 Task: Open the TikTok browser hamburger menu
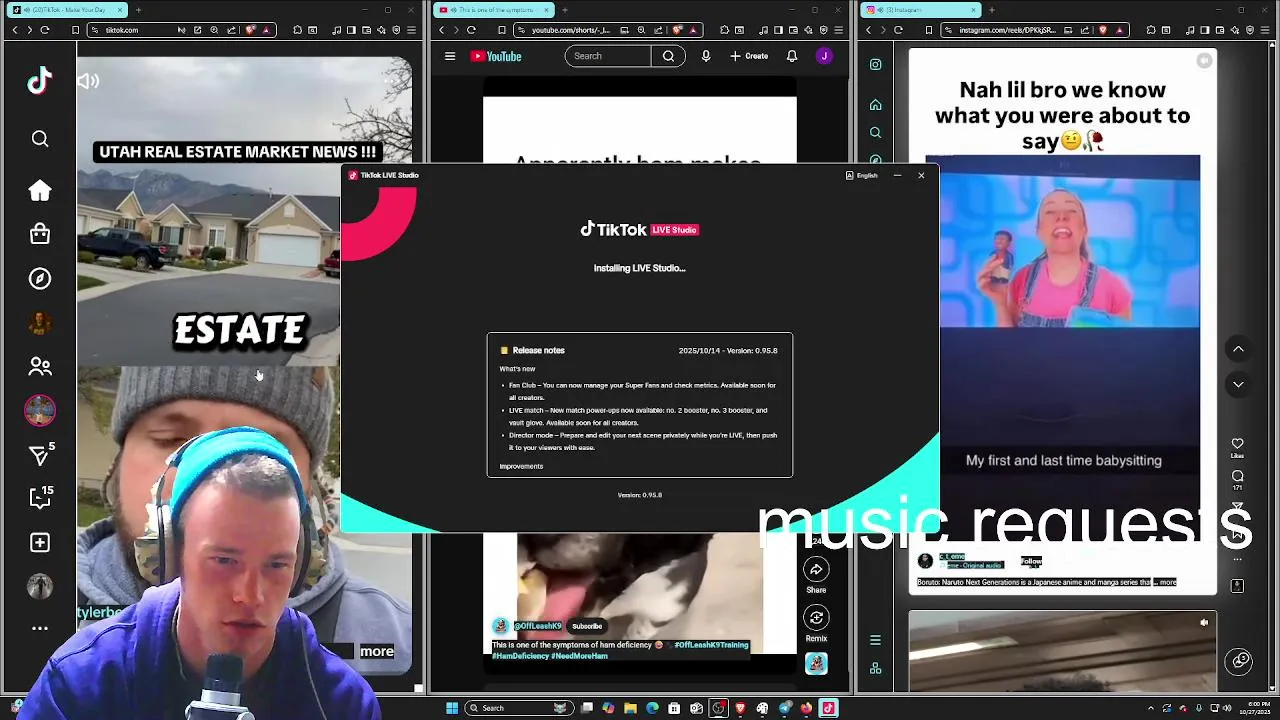pos(411,30)
